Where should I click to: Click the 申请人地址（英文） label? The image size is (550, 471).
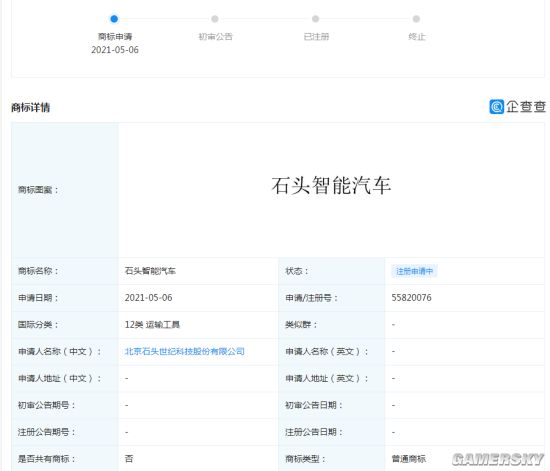[x=327, y=378]
